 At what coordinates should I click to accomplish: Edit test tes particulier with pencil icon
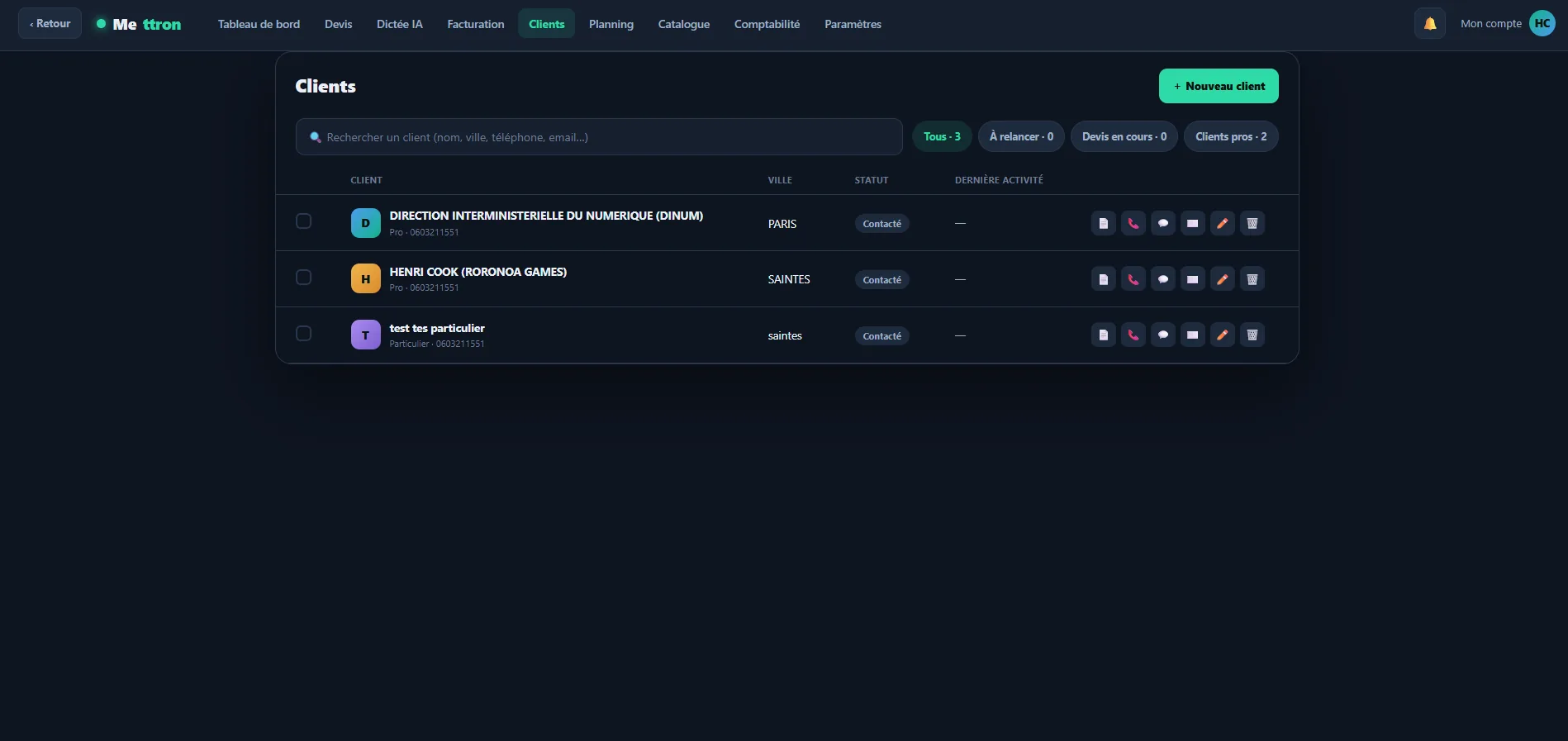1222,335
